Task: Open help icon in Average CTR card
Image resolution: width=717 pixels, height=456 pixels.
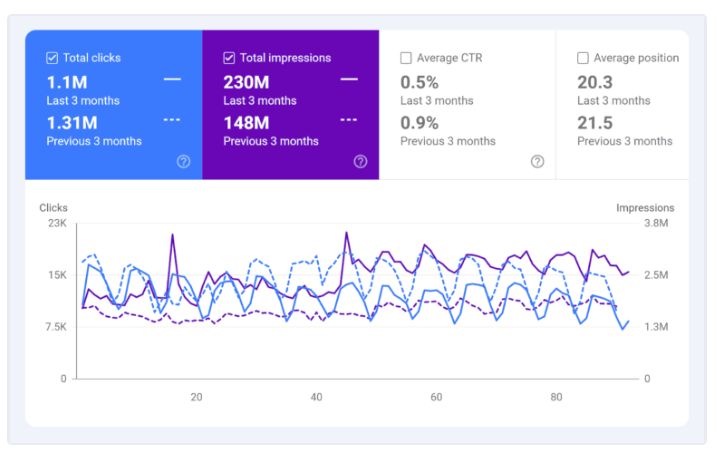Action: (x=537, y=162)
